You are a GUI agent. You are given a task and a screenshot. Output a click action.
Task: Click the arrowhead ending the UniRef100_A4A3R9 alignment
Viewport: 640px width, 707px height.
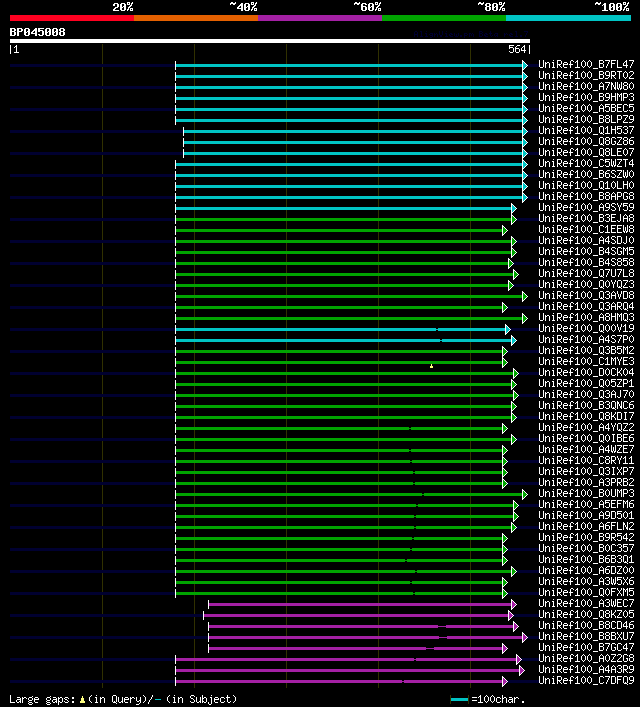(522, 670)
